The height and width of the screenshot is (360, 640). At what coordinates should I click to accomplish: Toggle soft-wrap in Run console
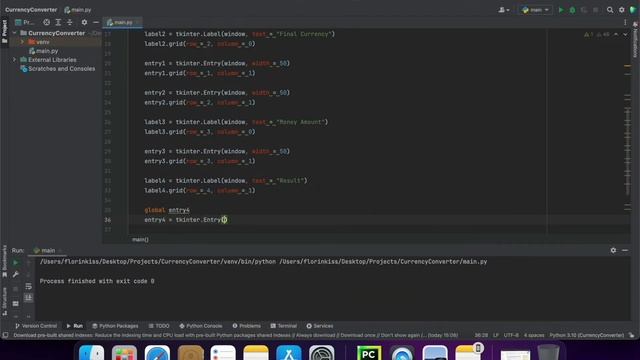pyautogui.click(x=28, y=287)
